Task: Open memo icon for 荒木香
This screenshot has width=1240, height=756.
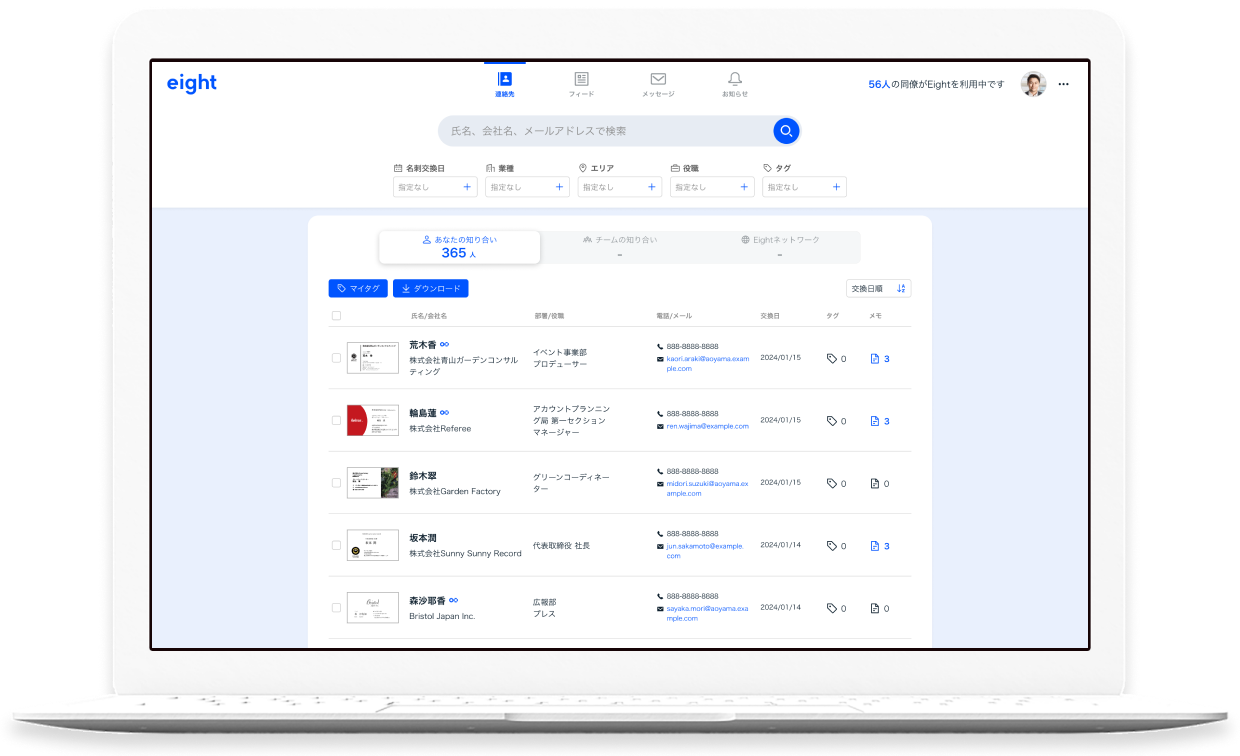Action: [875, 359]
